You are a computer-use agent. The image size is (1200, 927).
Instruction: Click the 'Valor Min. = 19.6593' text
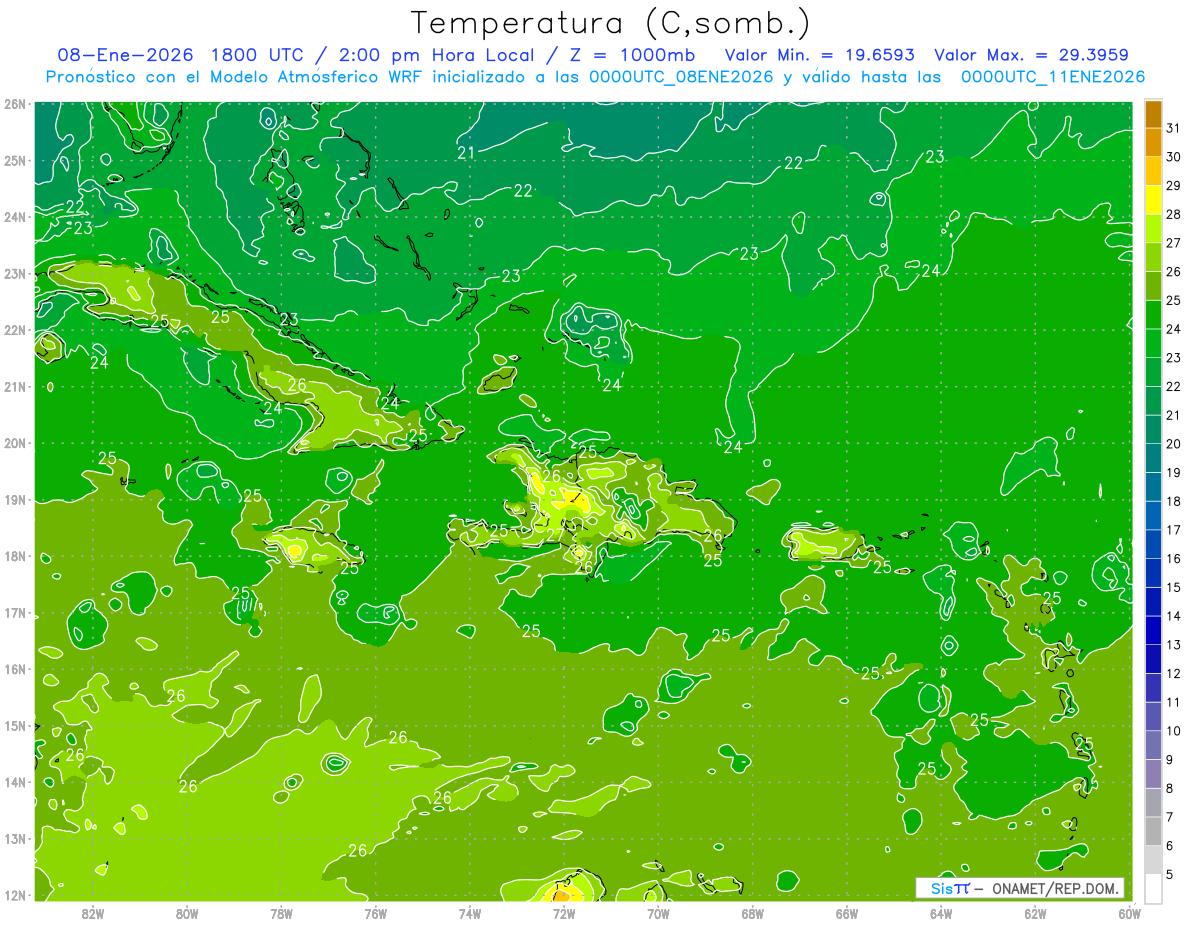pos(820,55)
